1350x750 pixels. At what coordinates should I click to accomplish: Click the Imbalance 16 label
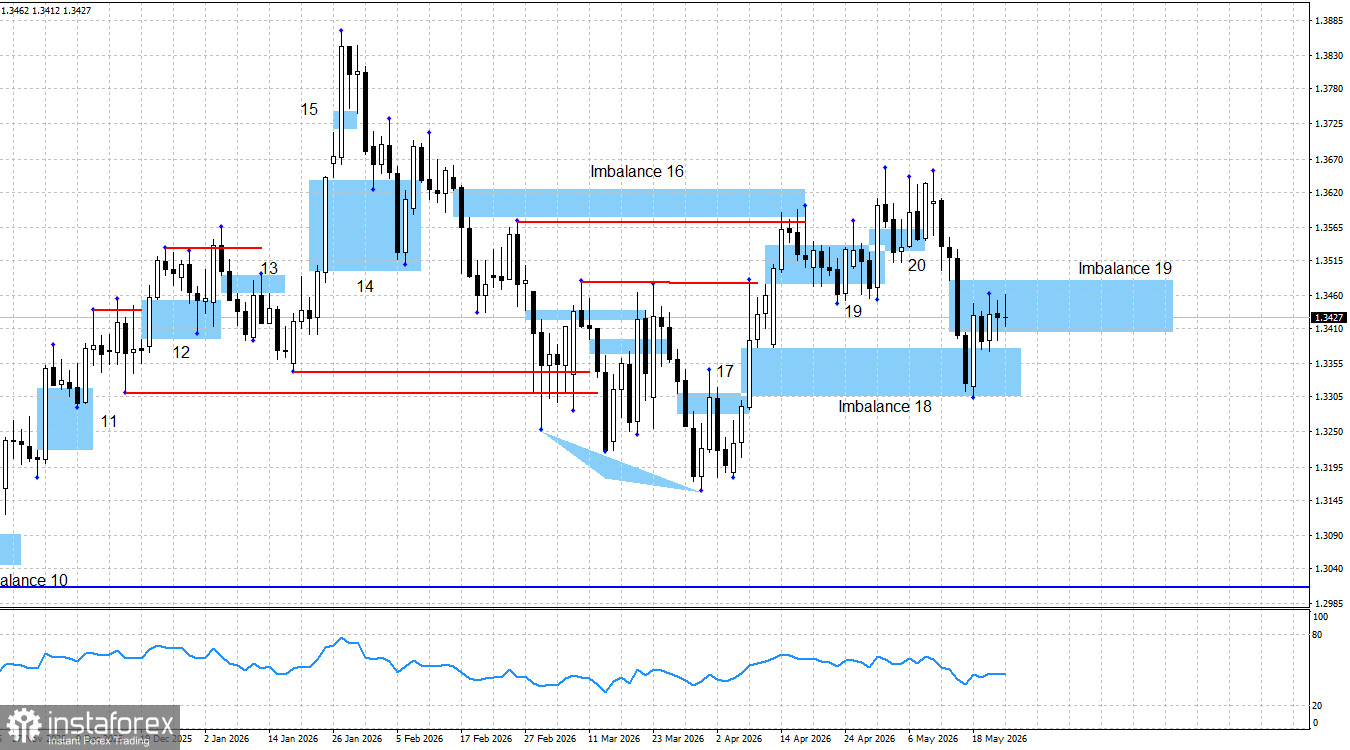pos(637,172)
